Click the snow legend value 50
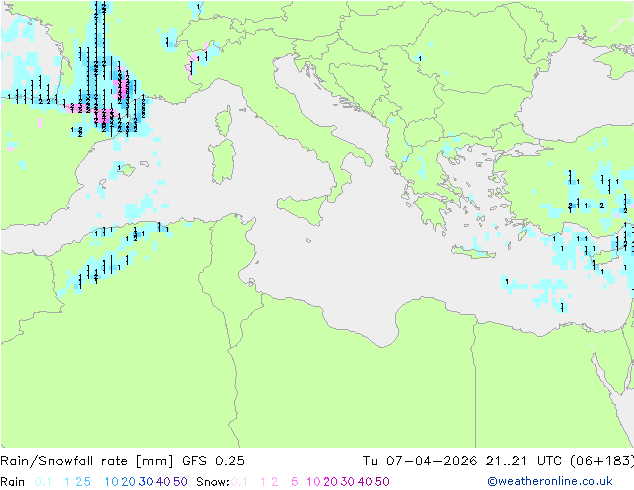The image size is (634, 490). coord(382,482)
